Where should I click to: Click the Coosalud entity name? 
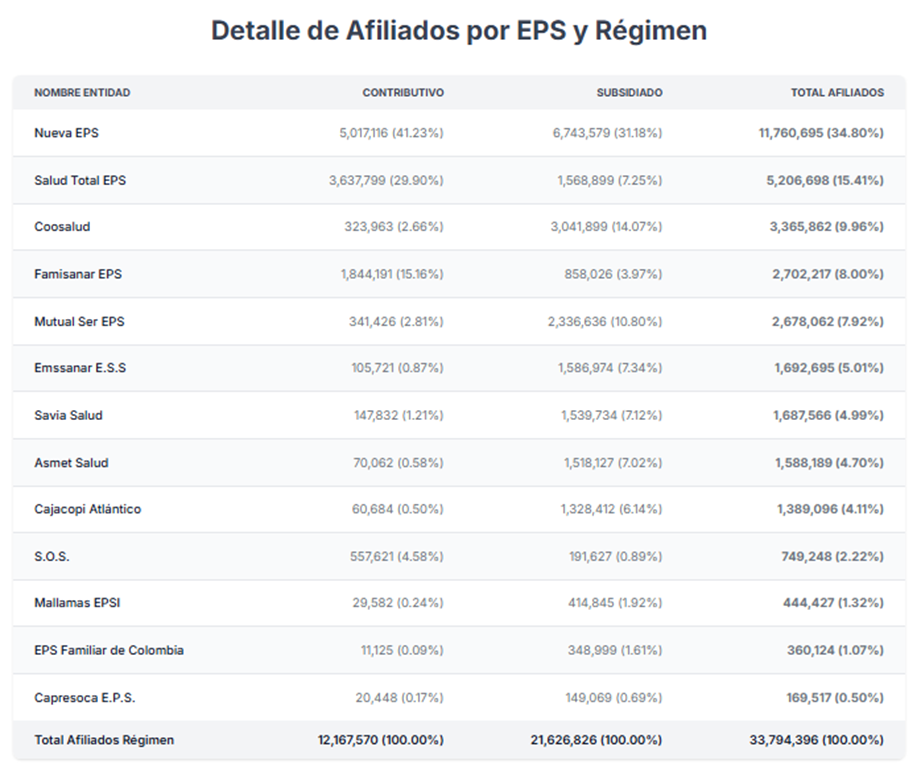(x=62, y=227)
